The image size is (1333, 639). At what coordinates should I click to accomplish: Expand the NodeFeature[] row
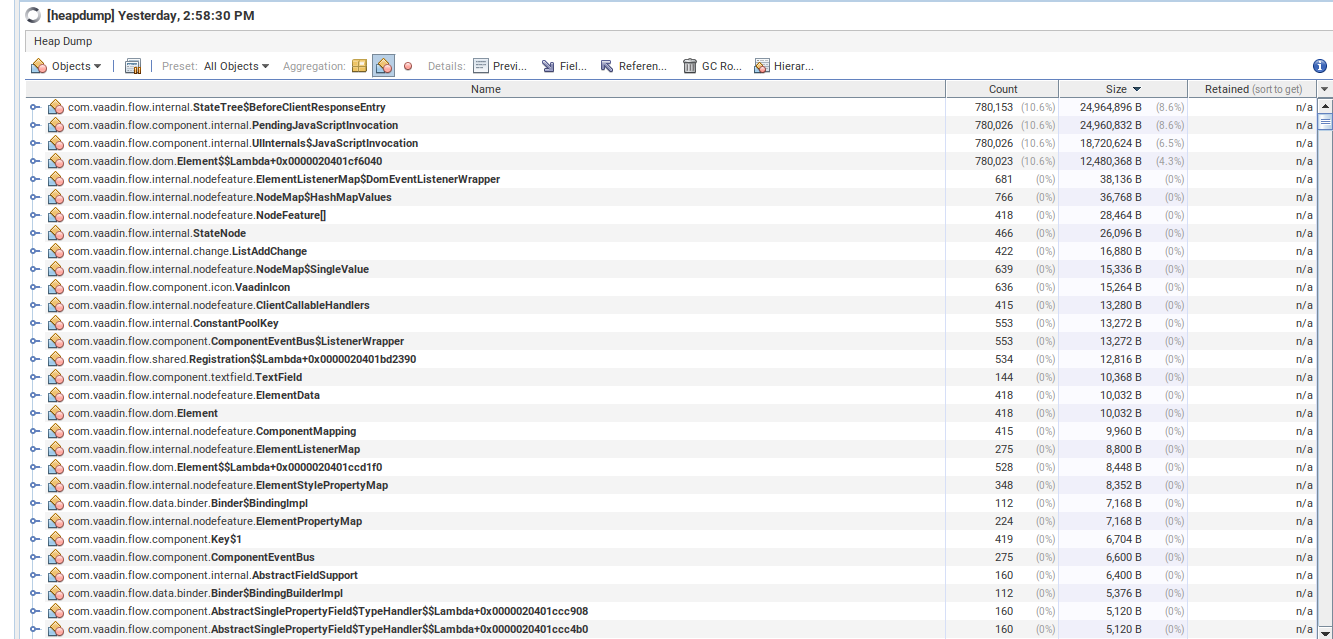[x=35, y=215]
